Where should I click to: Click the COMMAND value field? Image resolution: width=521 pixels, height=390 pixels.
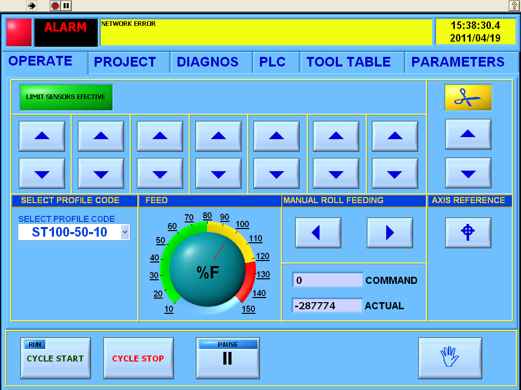(x=327, y=280)
